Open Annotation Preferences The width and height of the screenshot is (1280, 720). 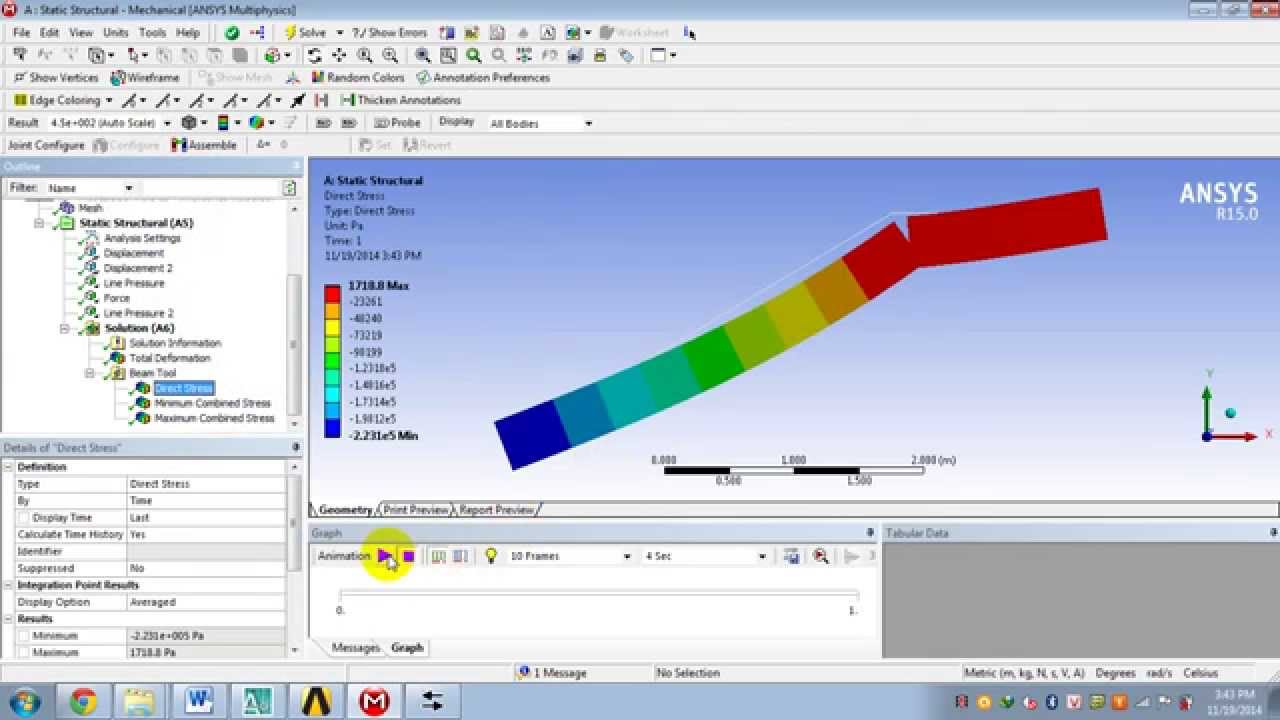pos(483,78)
